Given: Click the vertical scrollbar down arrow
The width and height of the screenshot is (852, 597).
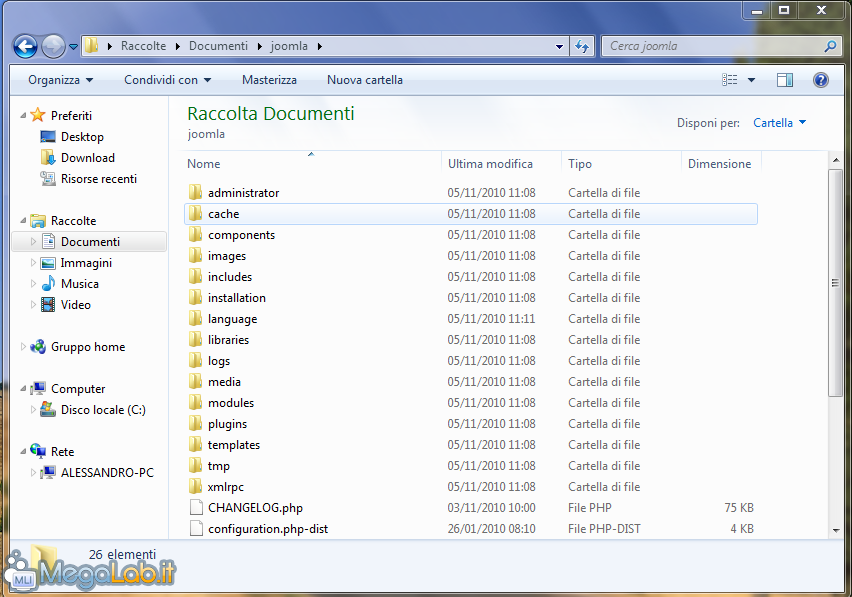Looking at the screenshot, I should [x=836, y=530].
